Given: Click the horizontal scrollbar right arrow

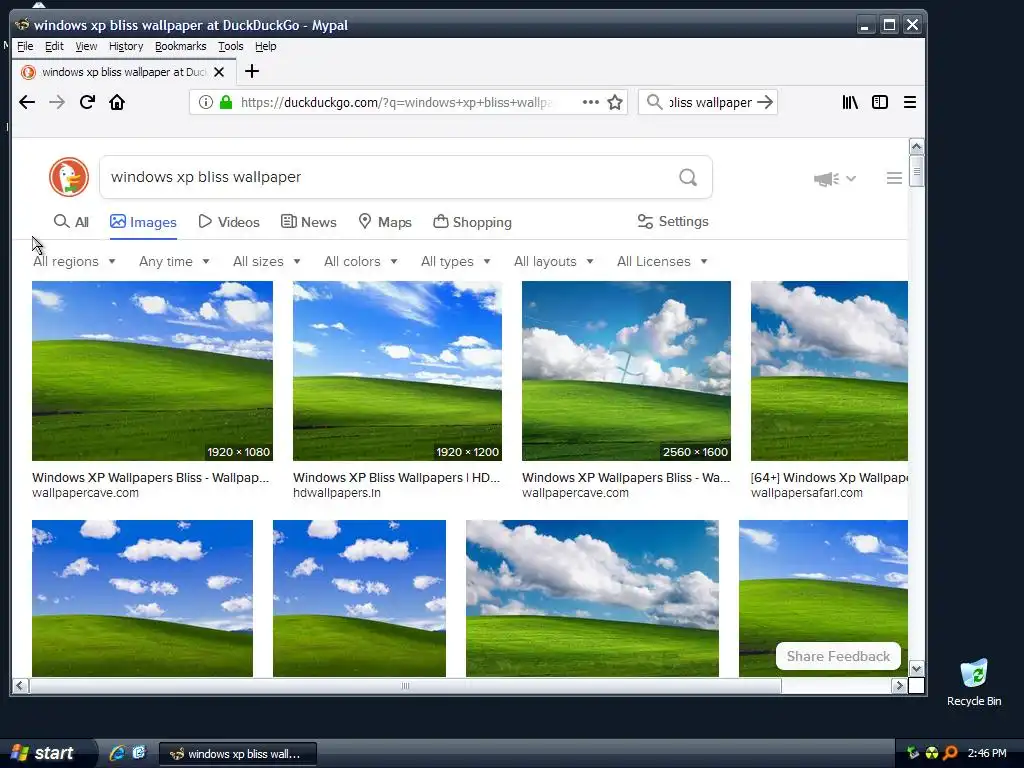Looking at the screenshot, I should (899, 686).
